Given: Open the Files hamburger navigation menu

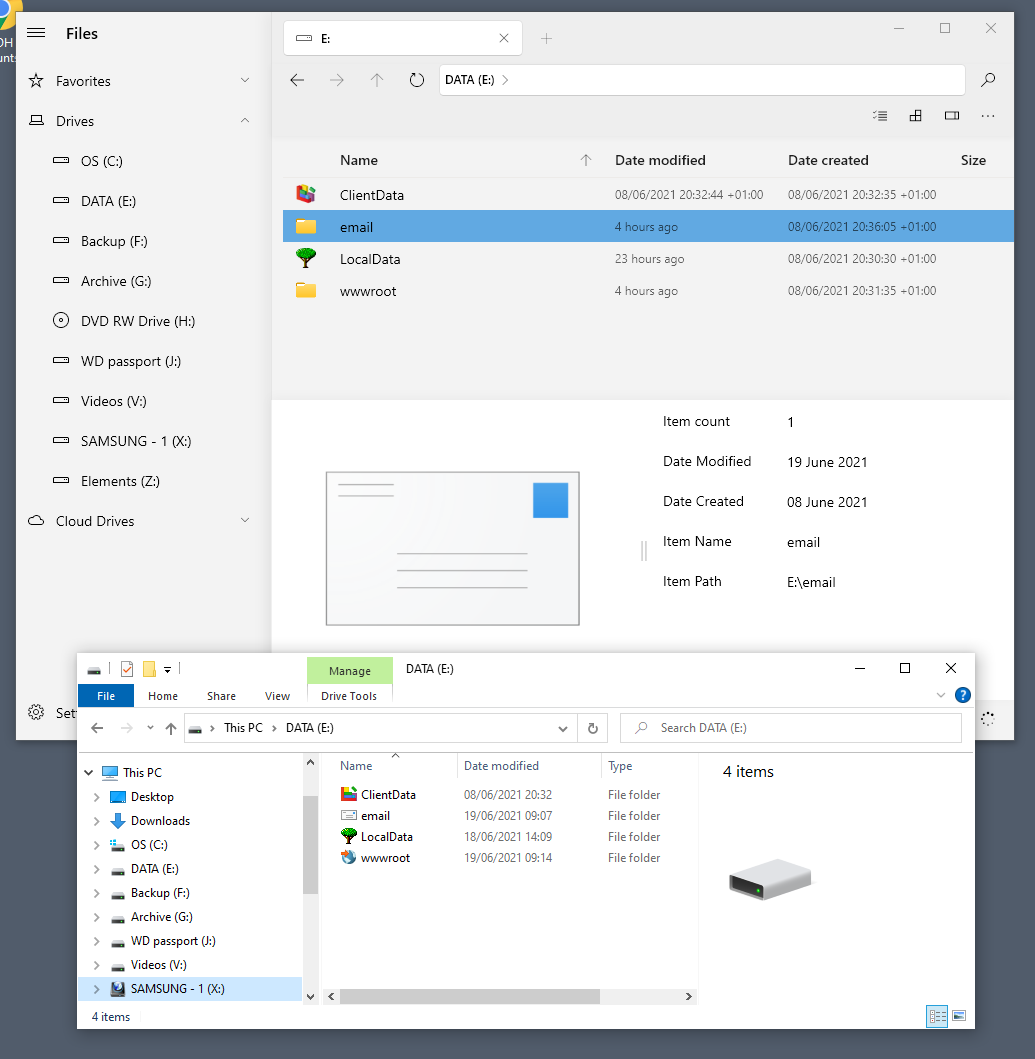Looking at the screenshot, I should click(x=36, y=33).
